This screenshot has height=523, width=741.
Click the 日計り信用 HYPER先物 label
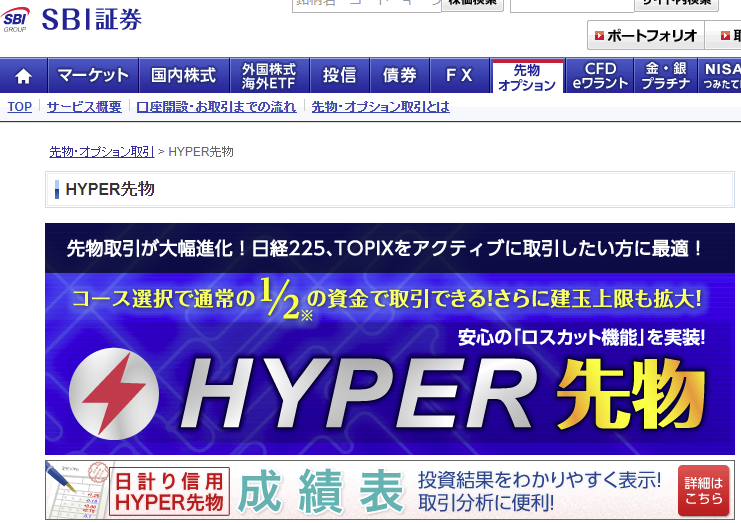169,491
